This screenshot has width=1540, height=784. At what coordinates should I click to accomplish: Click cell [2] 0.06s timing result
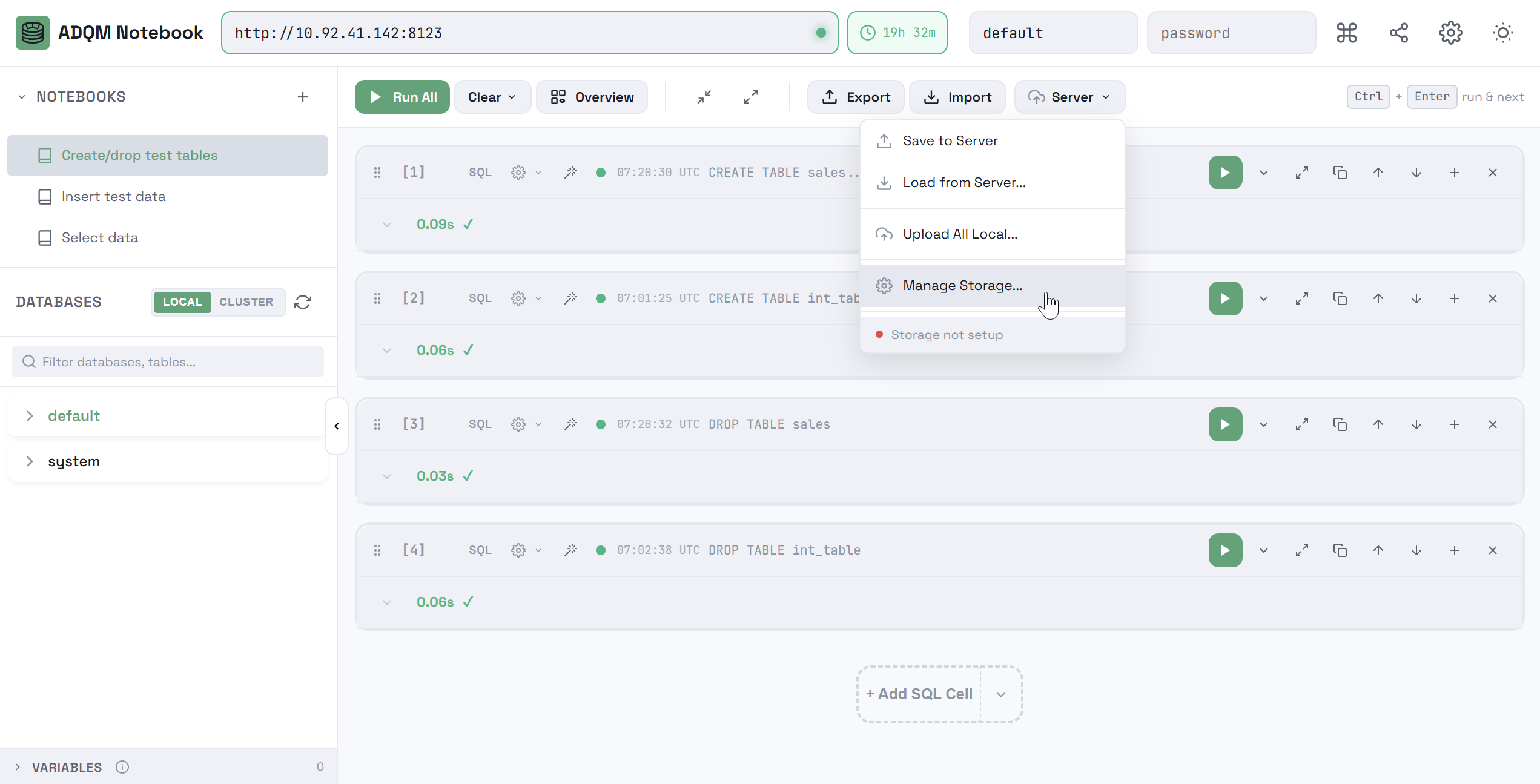coord(435,351)
